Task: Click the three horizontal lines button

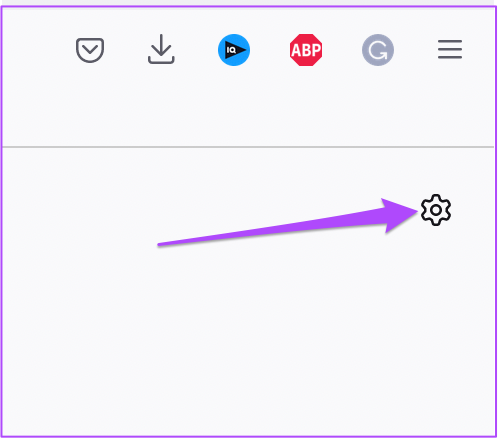Action: coord(450,49)
